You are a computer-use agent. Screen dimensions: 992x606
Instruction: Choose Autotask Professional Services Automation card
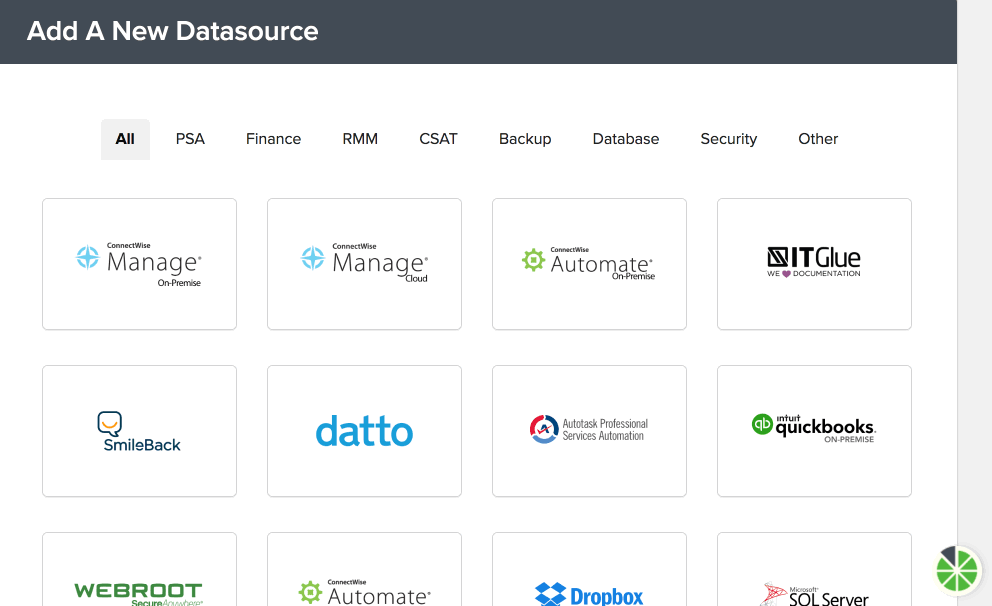click(589, 431)
